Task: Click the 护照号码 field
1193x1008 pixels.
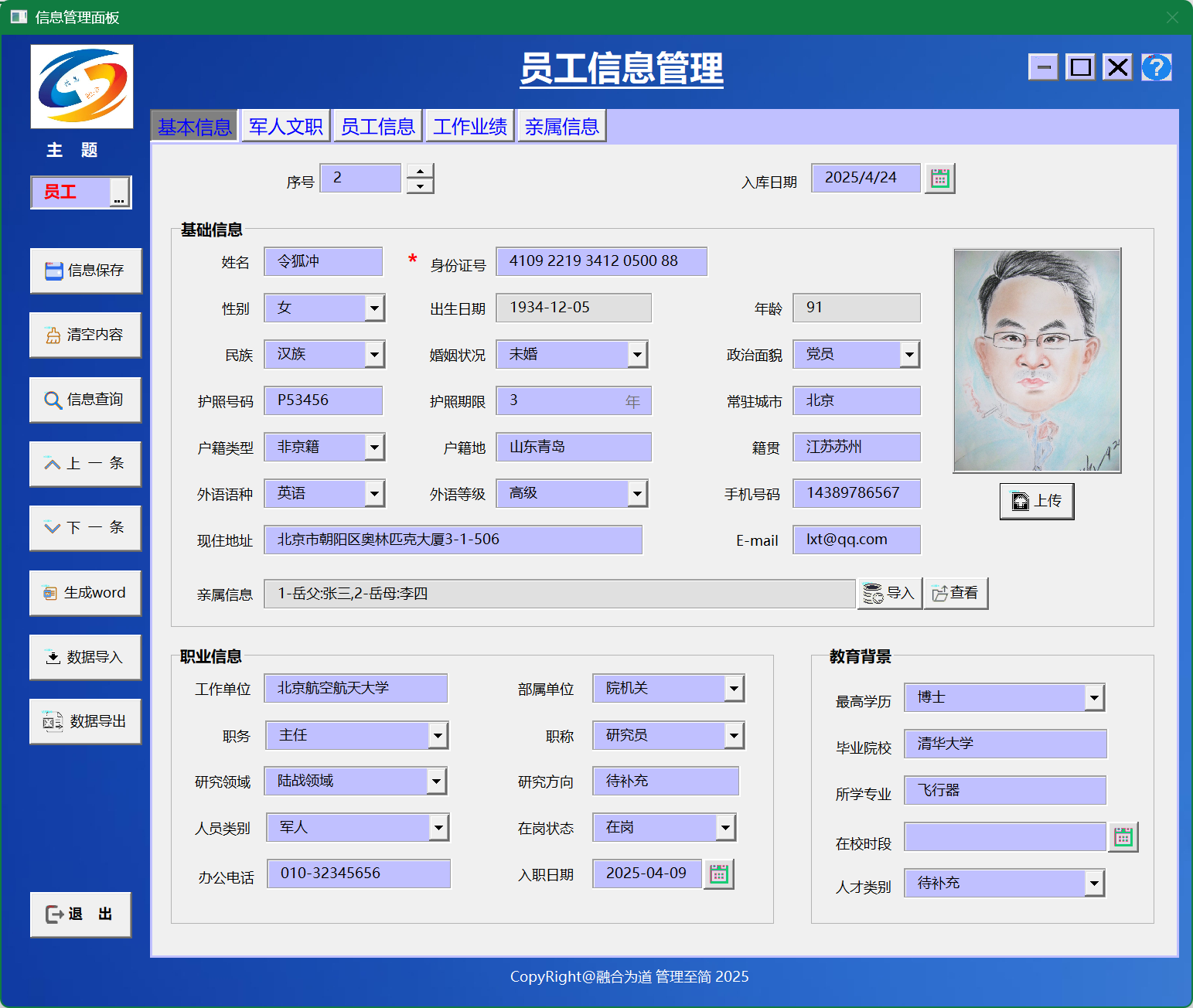Action: point(323,400)
